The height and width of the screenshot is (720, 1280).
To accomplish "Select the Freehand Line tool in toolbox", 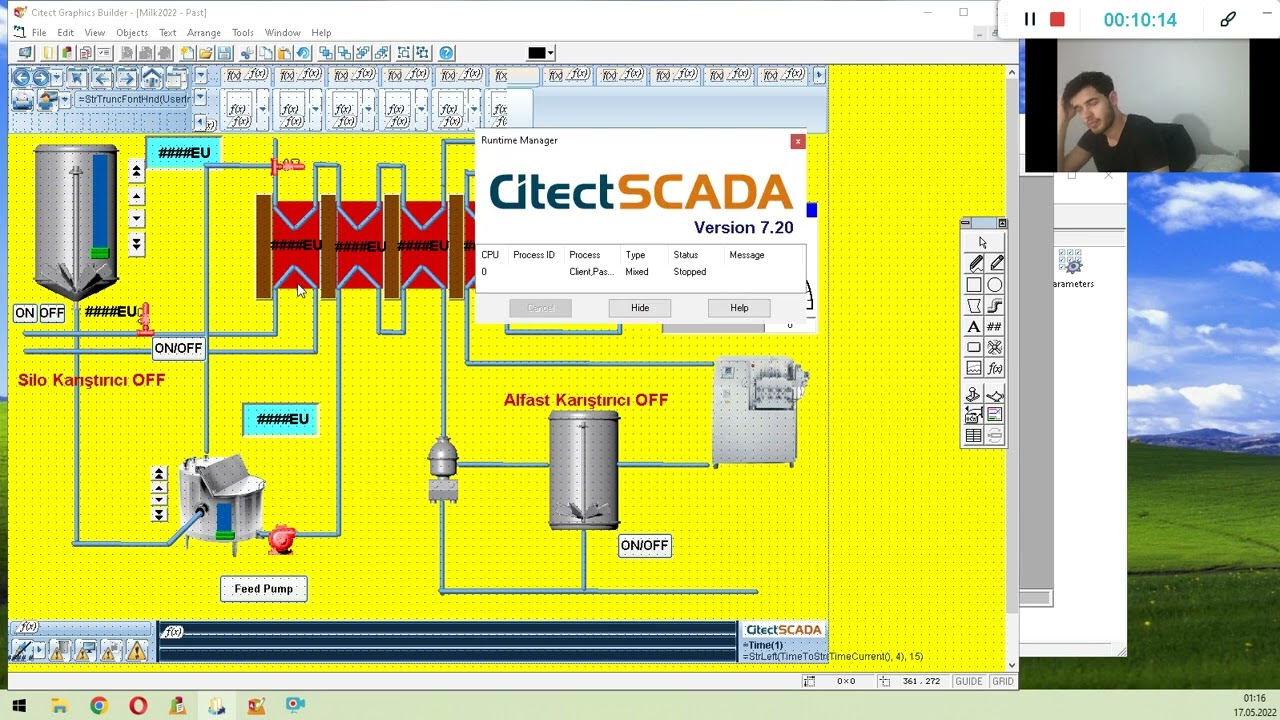I will coord(974,264).
